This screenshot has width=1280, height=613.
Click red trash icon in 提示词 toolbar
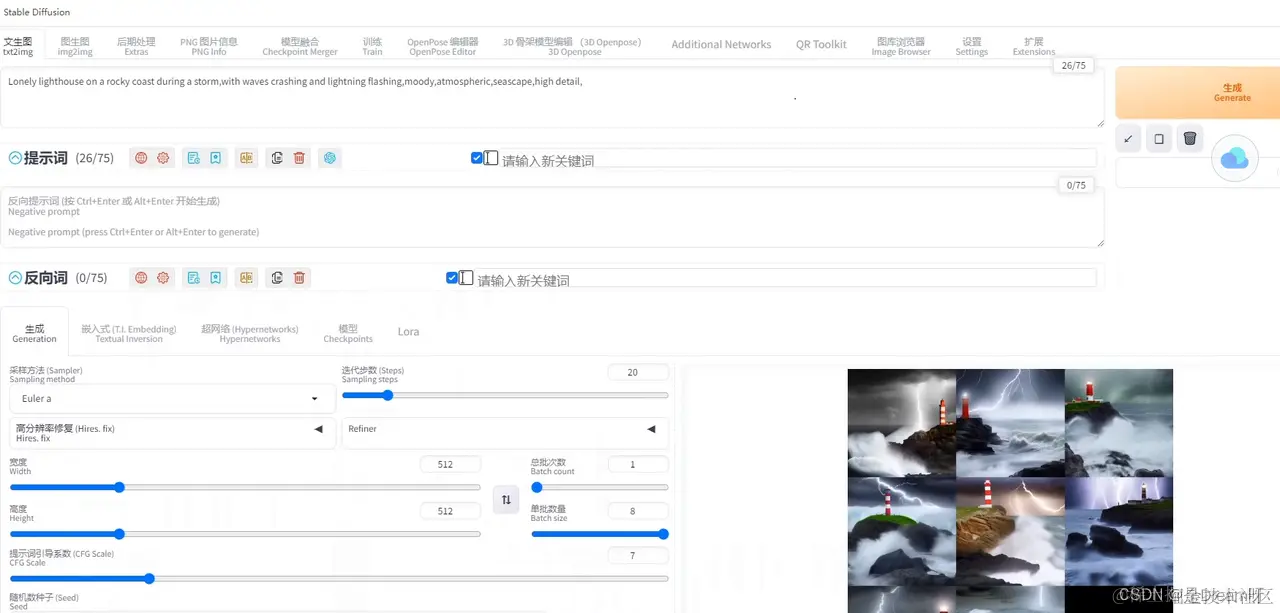pyautogui.click(x=299, y=158)
